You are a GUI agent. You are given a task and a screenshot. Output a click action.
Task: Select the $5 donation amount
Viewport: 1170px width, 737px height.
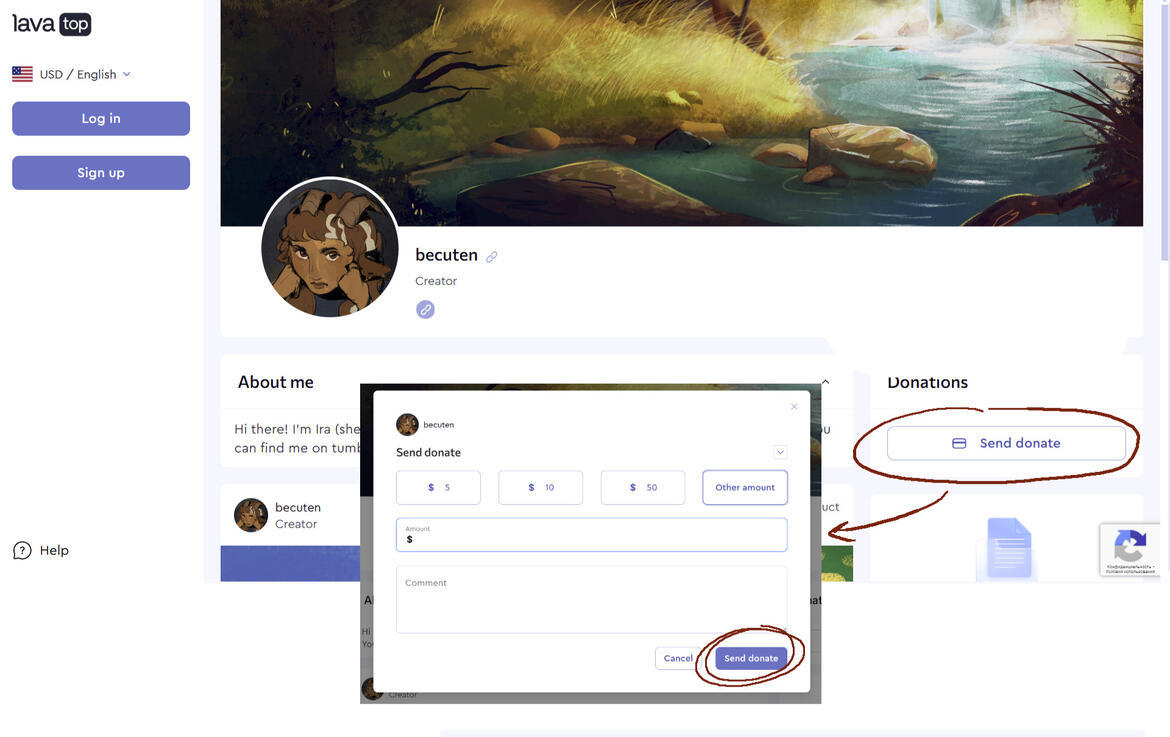click(x=438, y=487)
